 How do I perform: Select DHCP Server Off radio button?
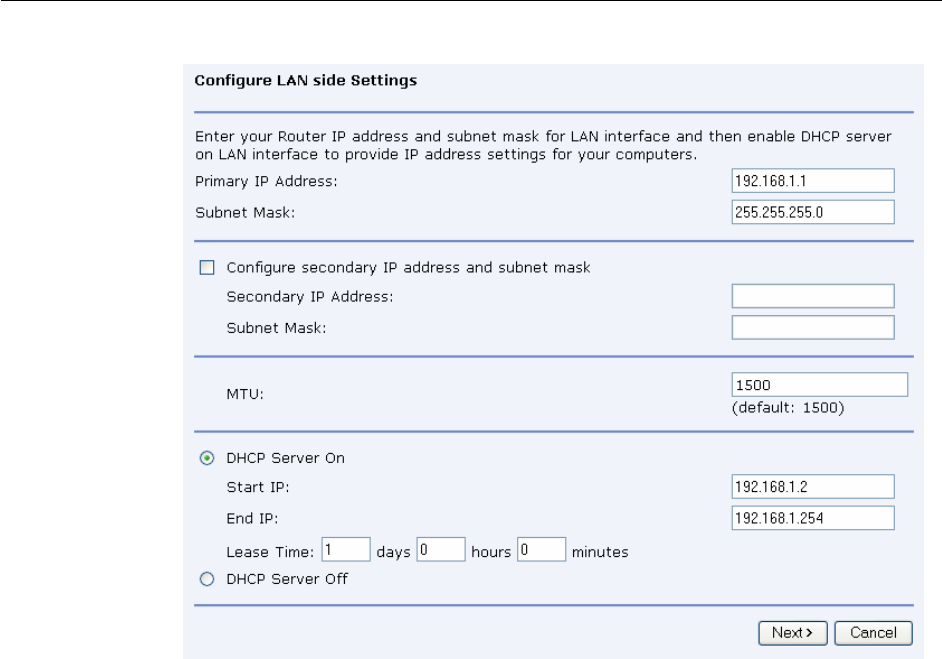point(207,579)
